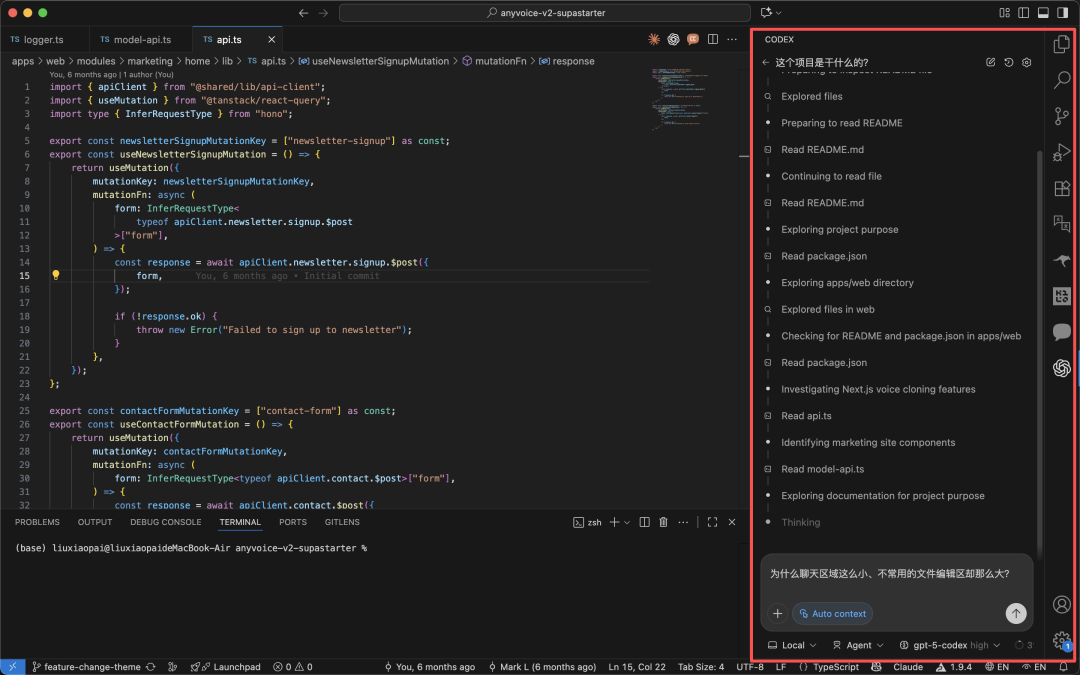This screenshot has height=675, width=1080.
Task: Open the Manage gear in the activity bar
Action: pos(1061,640)
